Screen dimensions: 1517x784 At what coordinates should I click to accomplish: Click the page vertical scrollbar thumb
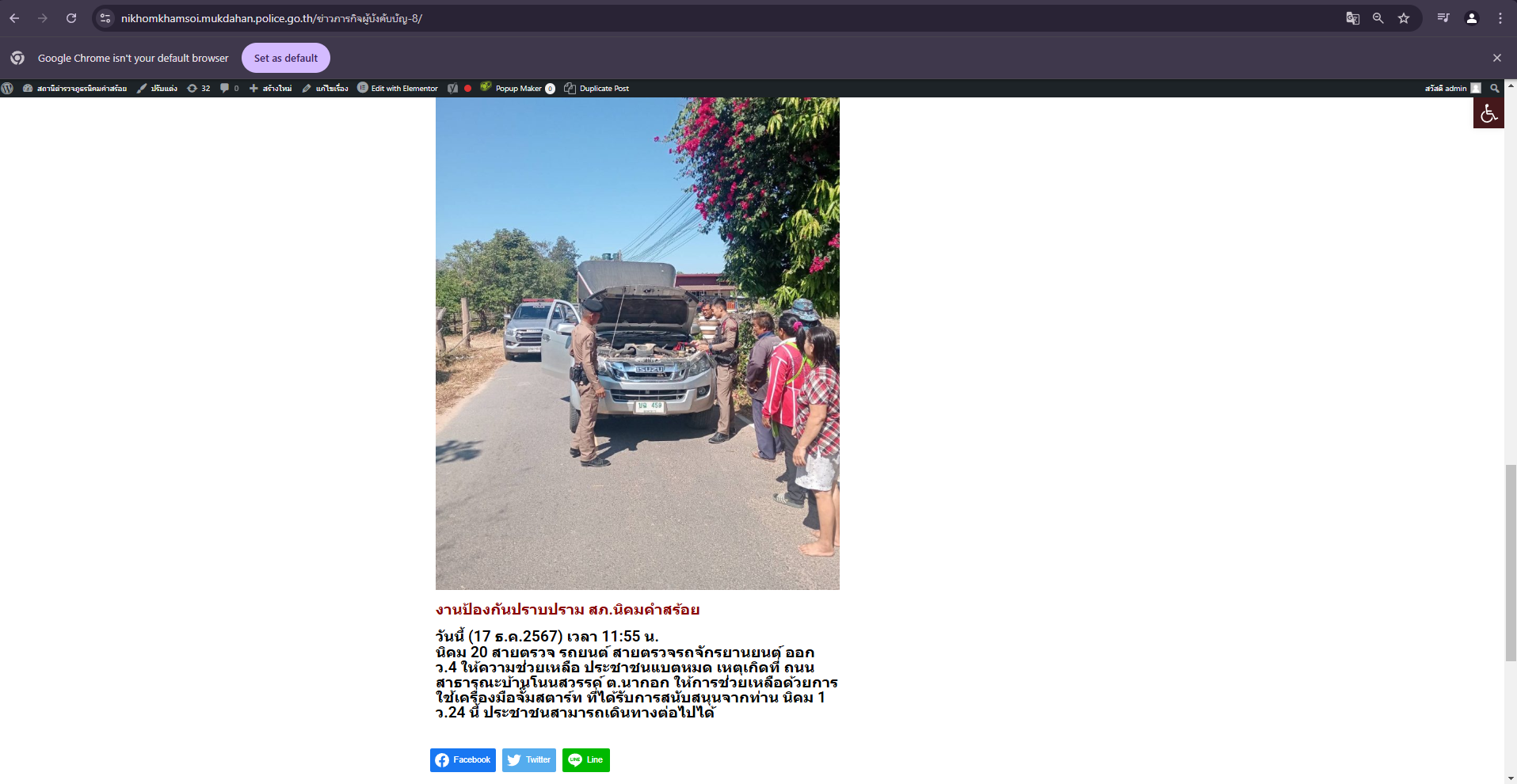tap(1511, 563)
